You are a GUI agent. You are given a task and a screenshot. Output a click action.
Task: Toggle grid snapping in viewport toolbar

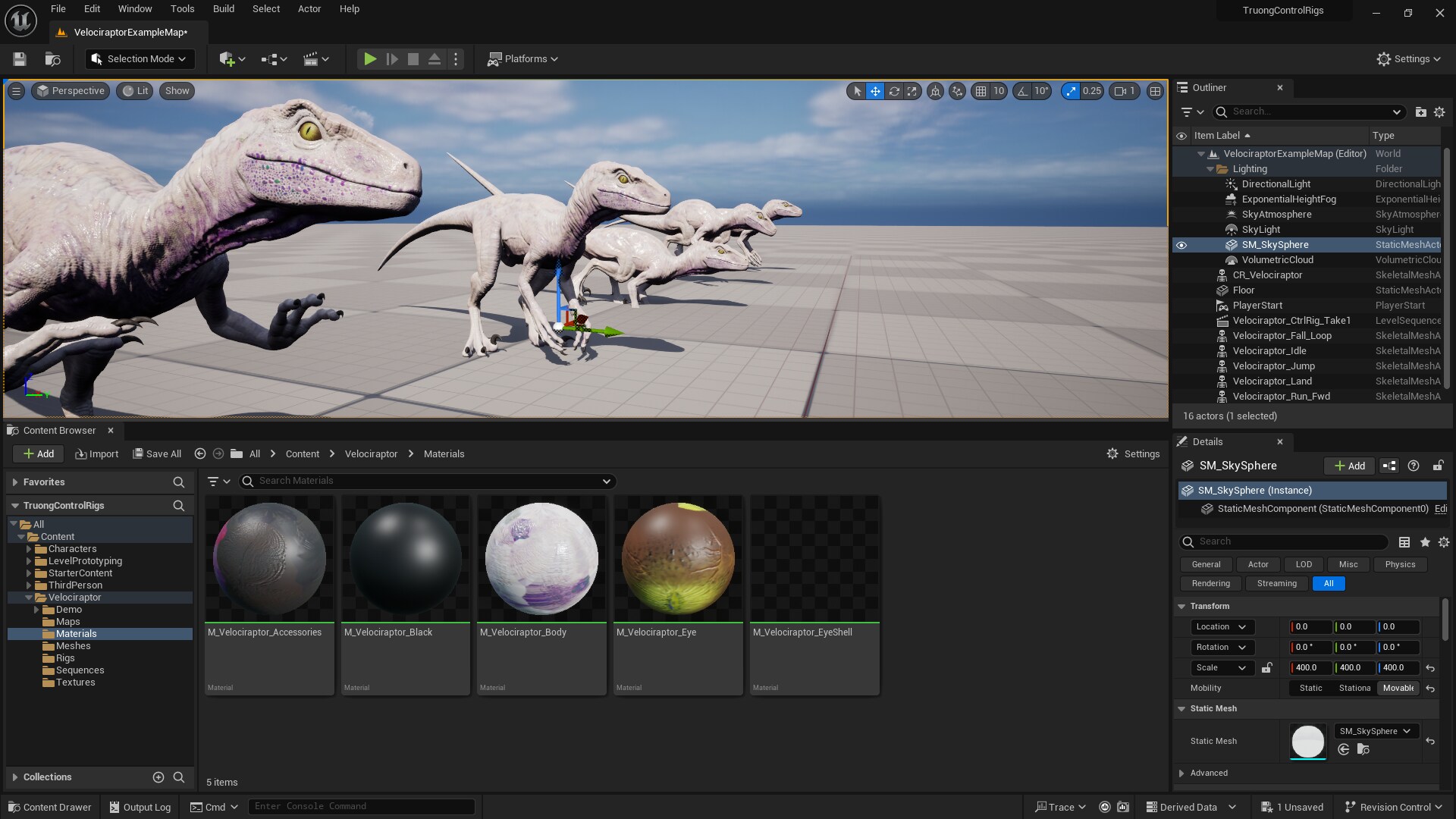981,91
